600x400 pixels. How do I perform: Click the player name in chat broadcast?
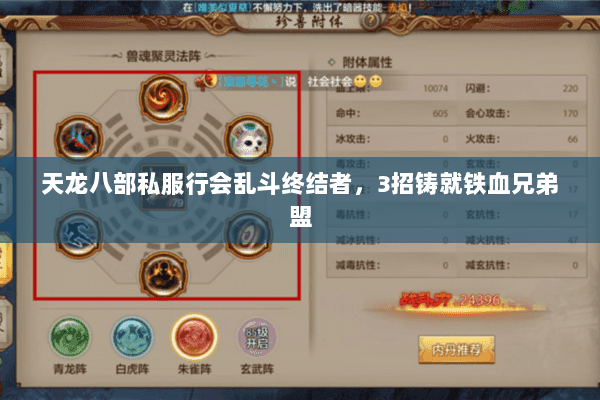click(251, 82)
